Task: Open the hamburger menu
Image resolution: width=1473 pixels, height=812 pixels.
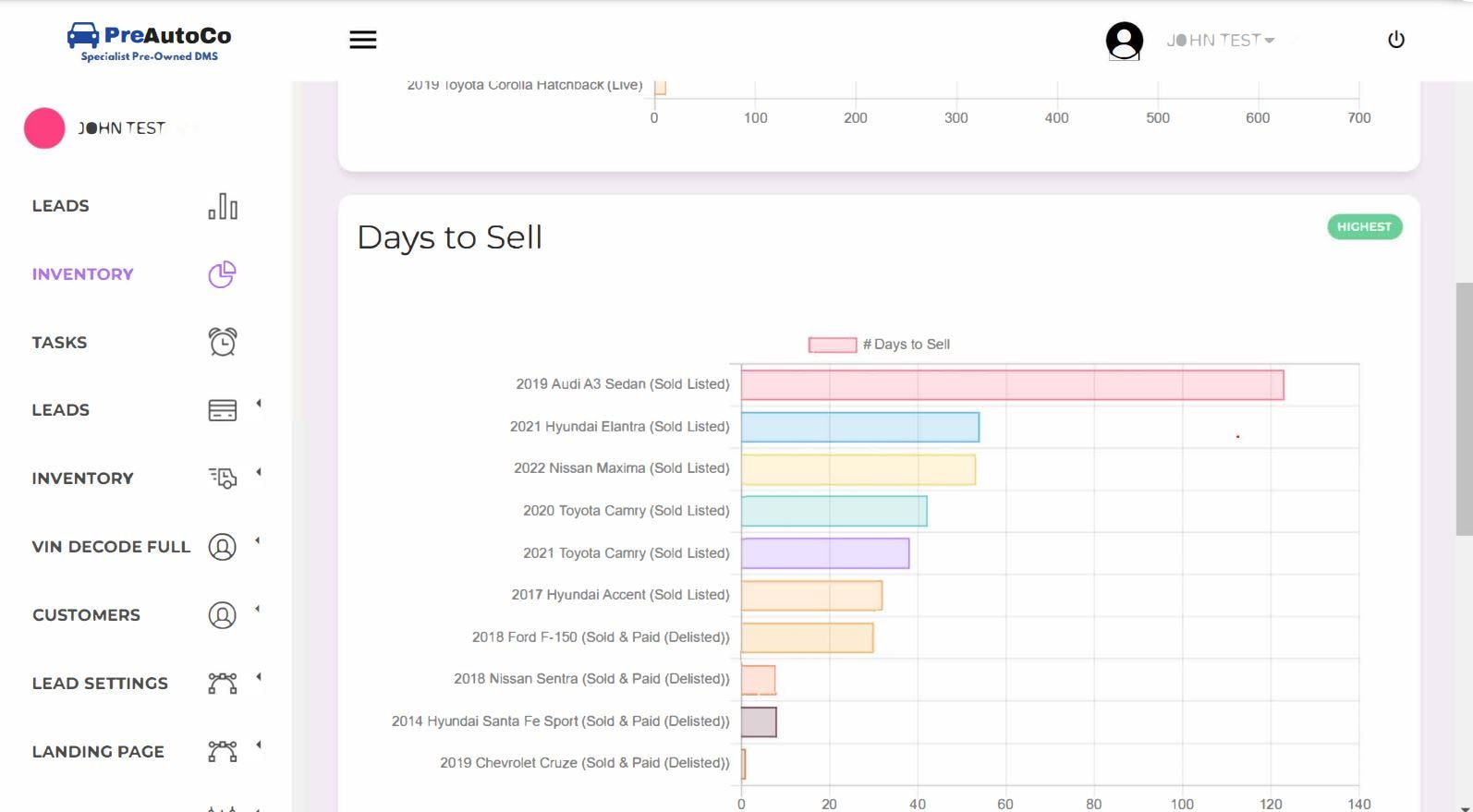Action: click(362, 40)
